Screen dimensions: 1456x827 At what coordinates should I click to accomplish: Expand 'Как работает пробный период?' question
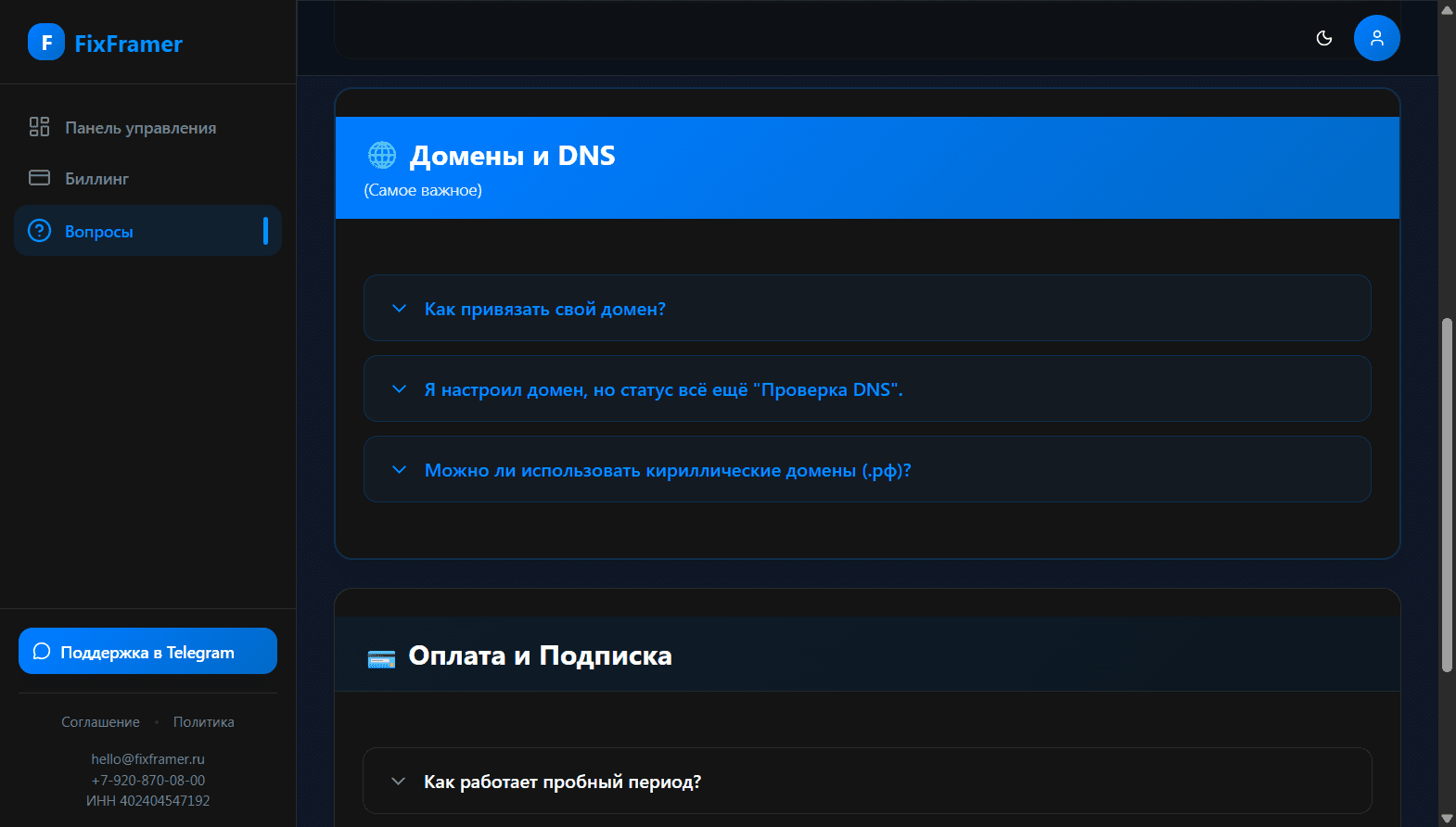(561, 782)
